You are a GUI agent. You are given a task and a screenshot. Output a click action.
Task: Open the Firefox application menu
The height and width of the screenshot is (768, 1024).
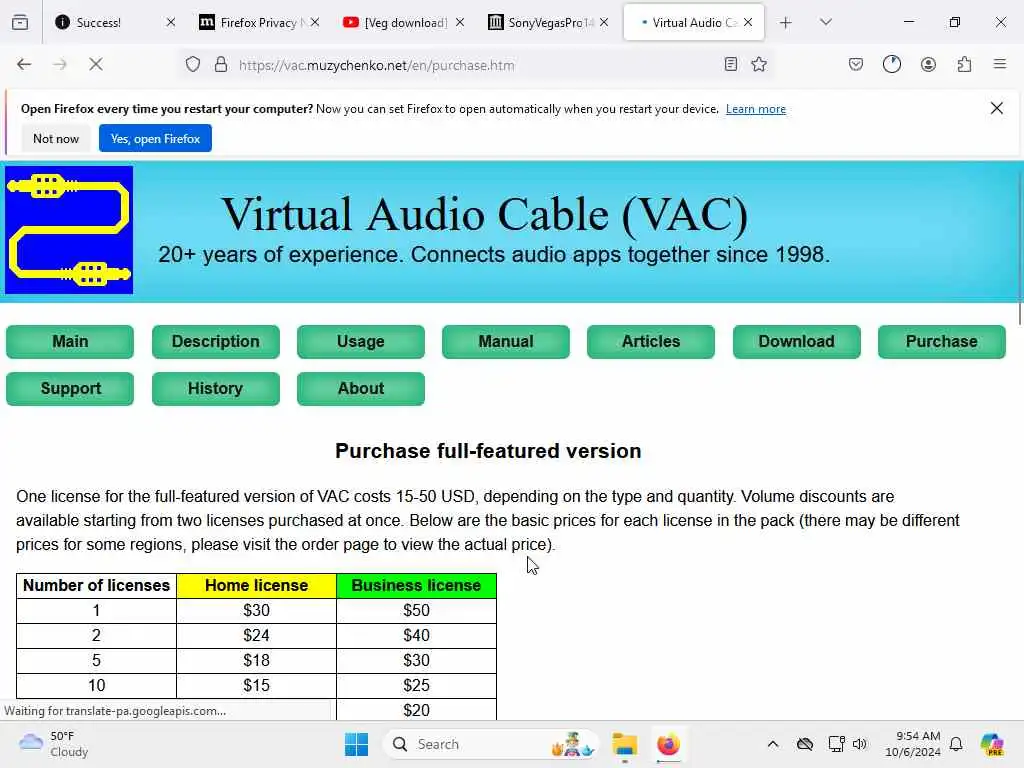click(x=1000, y=64)
